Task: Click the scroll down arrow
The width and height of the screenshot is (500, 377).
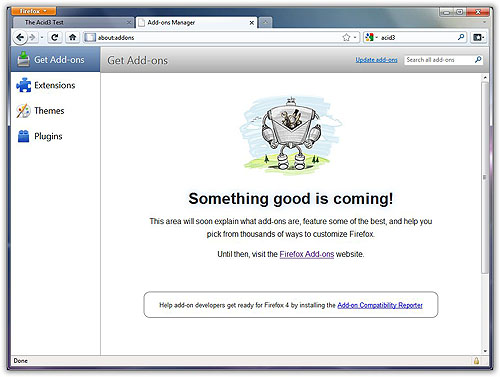Action: (x=485, y=351)
